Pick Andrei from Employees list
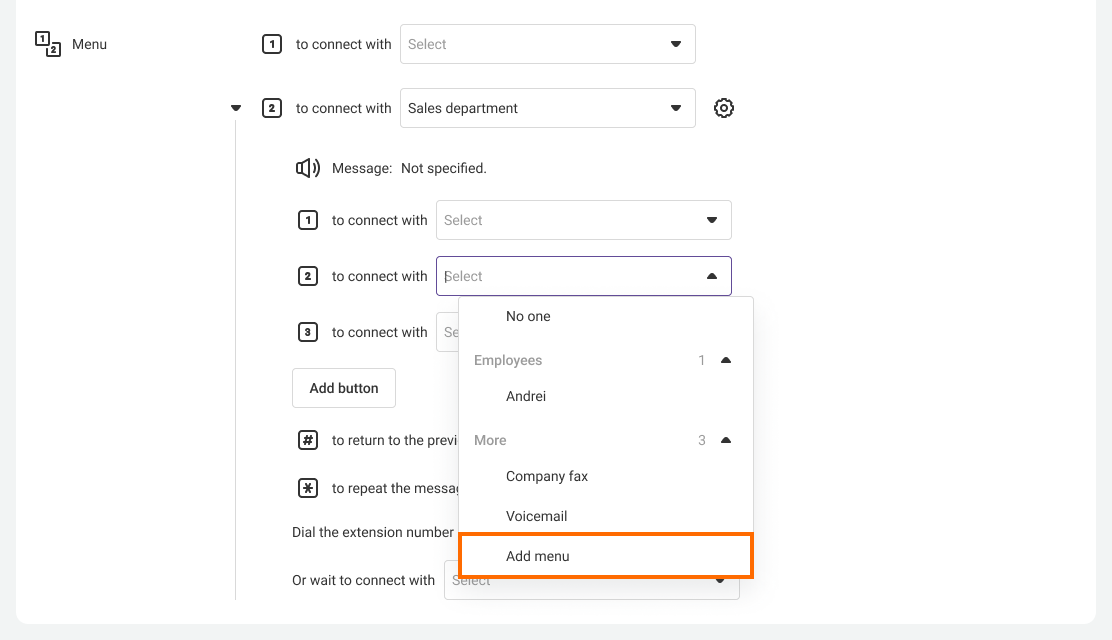1112x640 pixels. (x=526, y=396)
